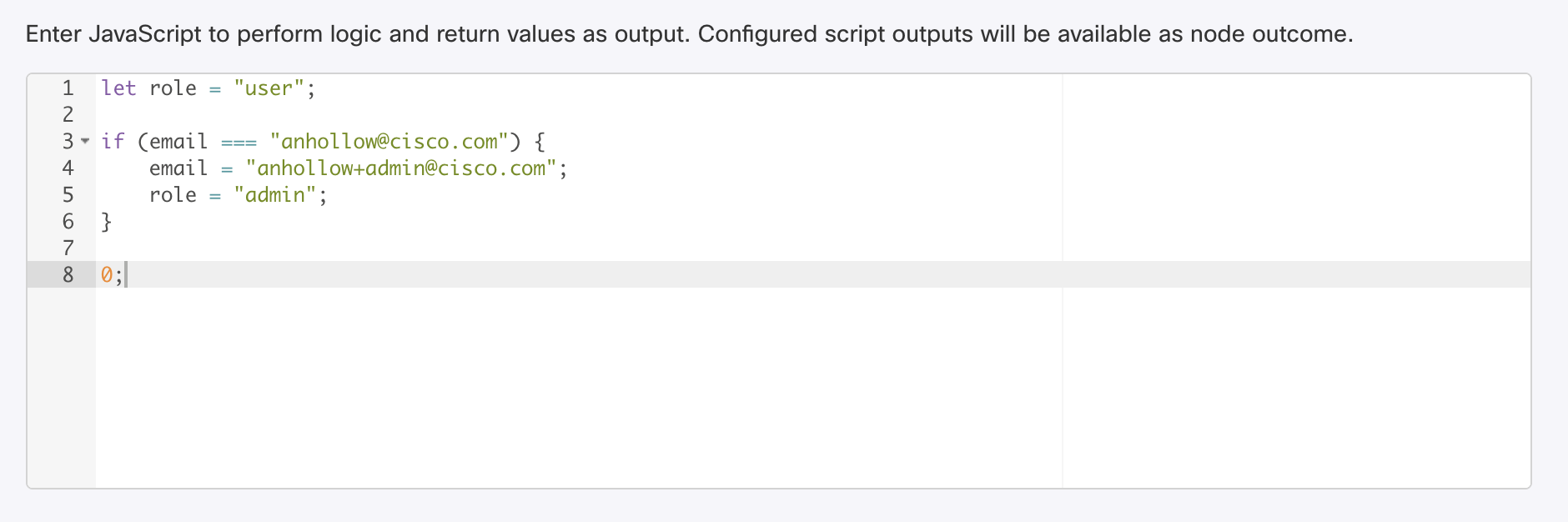Click line number 7 in gutter

[68, 248]
